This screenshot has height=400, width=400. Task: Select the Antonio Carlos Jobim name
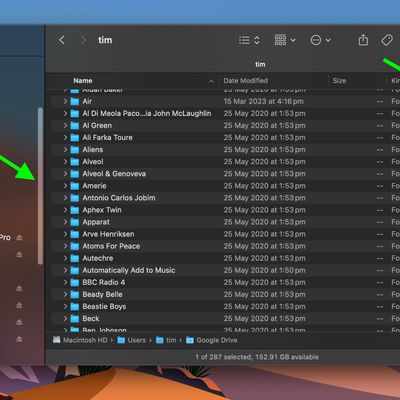[x=119, y=198]
